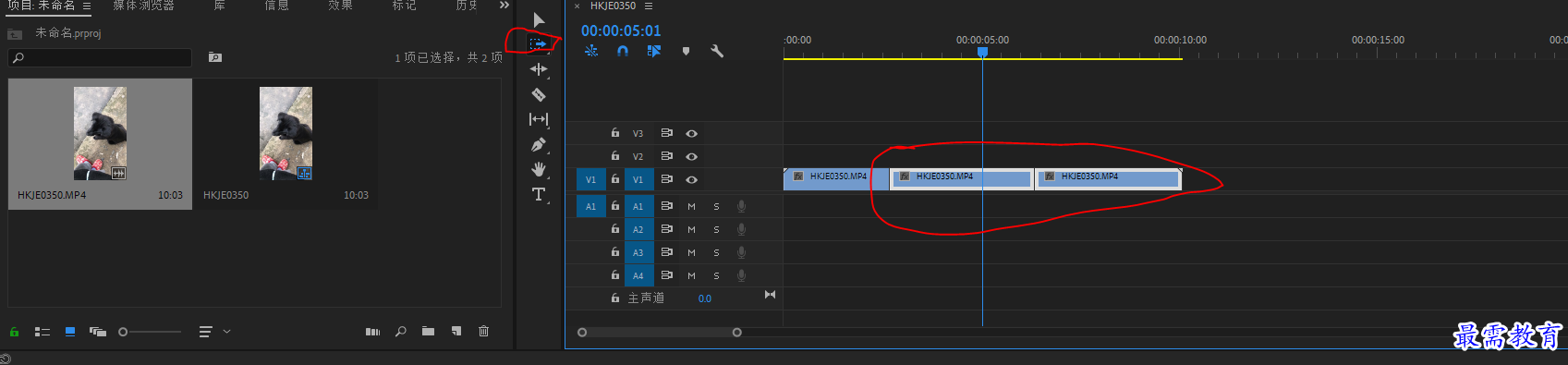The width and height of the screenshot is (1568, 365).
Task: Switch to the Hand tool
Action: [x=539, y=169]
